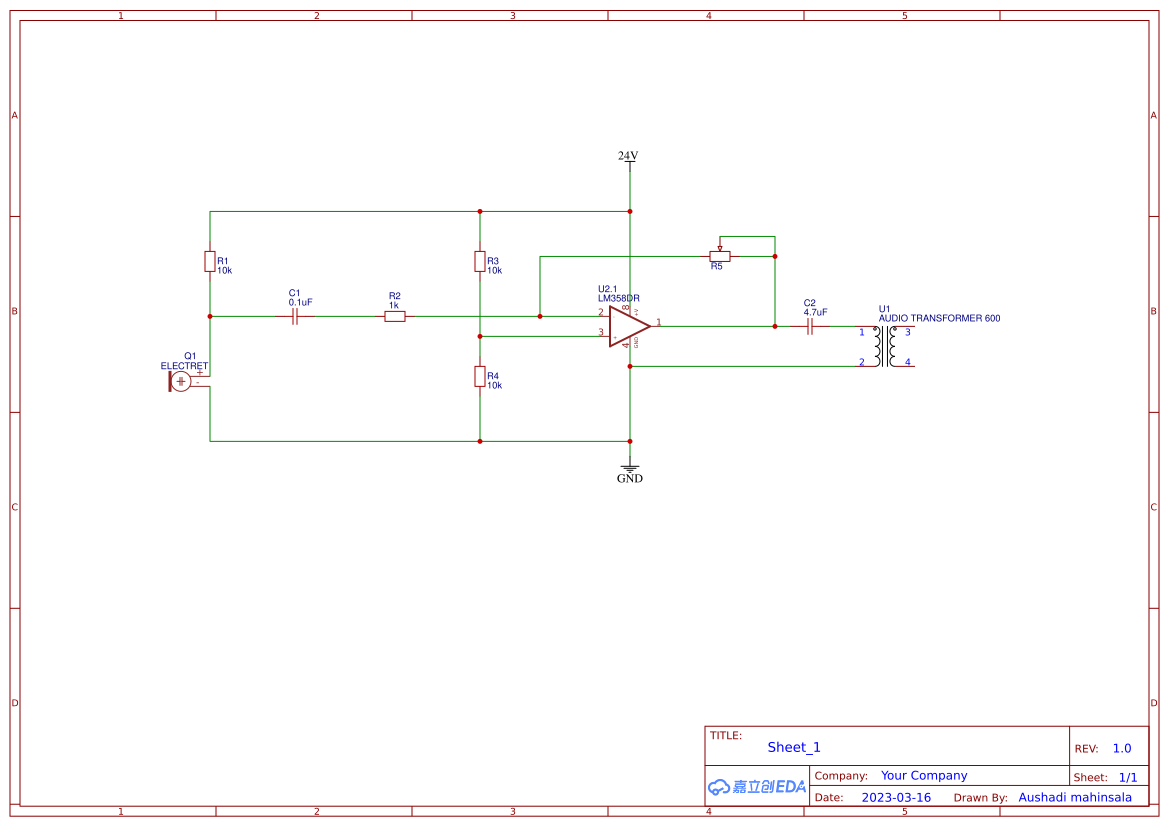Click resistor R4 10k body

tap(479, 378)
